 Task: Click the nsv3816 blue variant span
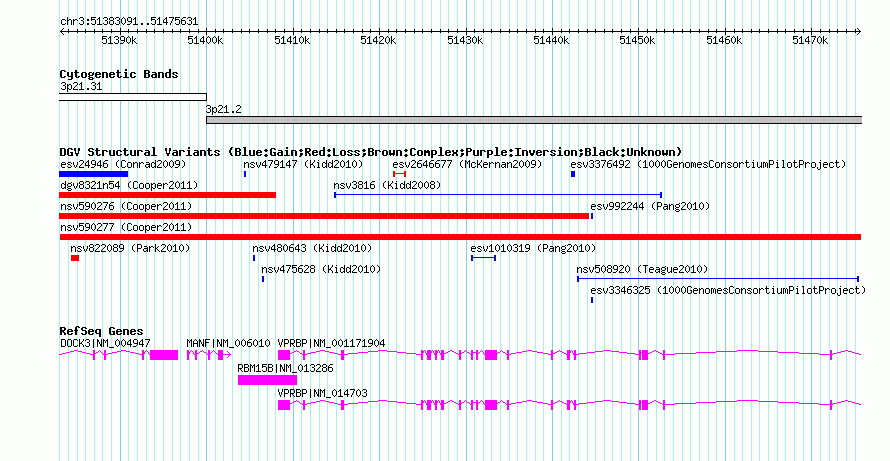click(x=498, y=195)
